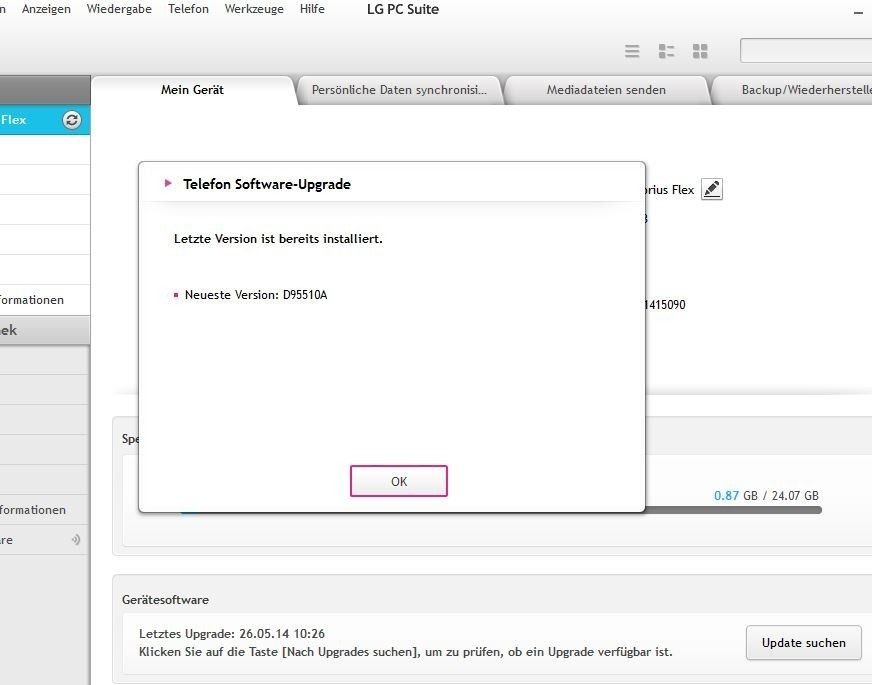This screenshot has width=872, height=685.
Task: Click the 'LG PC Suite' window title
Action: (403, 9)
